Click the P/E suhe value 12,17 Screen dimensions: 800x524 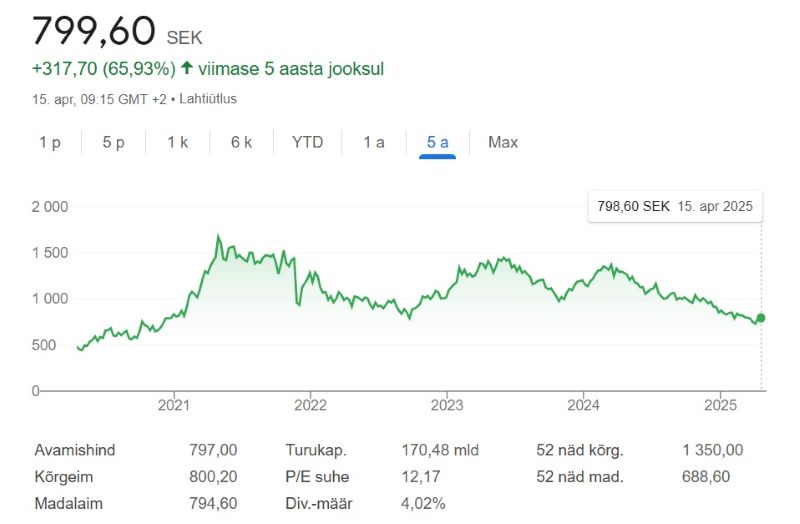[420, 477]
